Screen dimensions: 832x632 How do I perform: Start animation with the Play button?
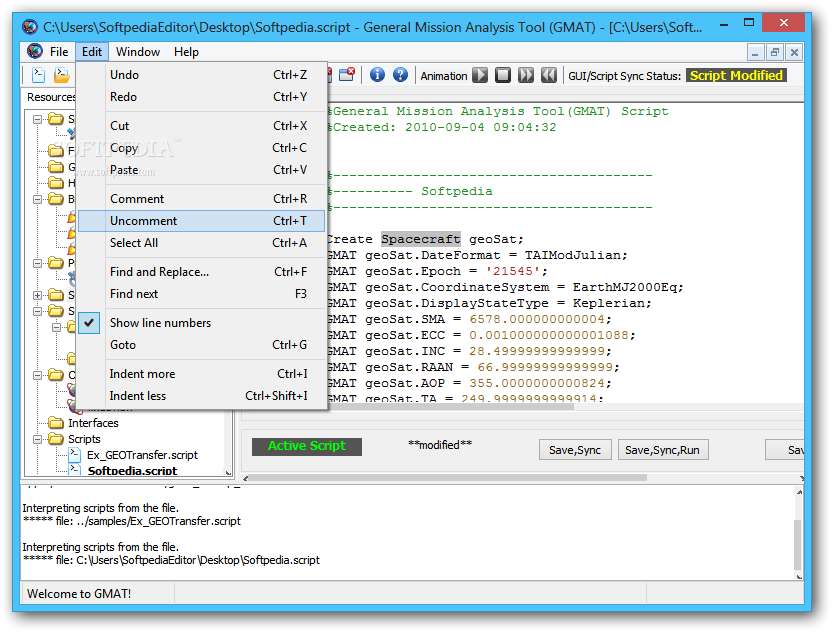click(480, 75)
